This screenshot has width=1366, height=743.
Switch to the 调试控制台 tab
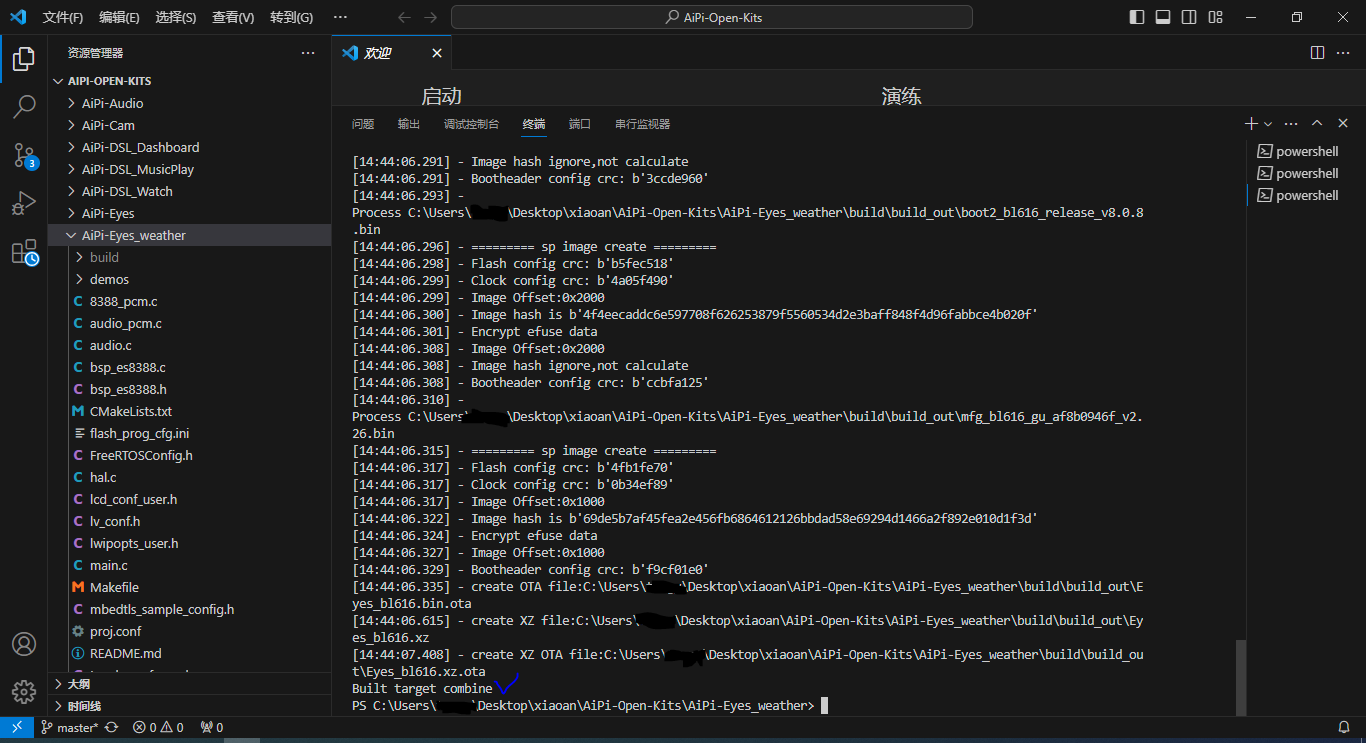(x=471, y=124)
